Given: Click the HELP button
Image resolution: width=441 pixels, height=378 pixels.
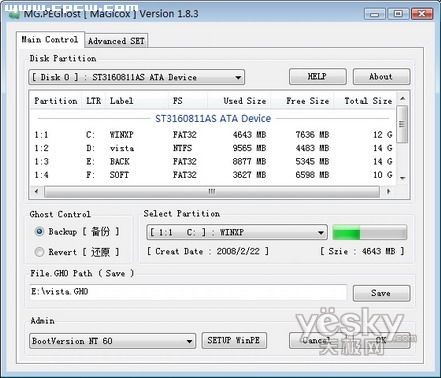Looking at the screenshot, I should pos(317,77).
